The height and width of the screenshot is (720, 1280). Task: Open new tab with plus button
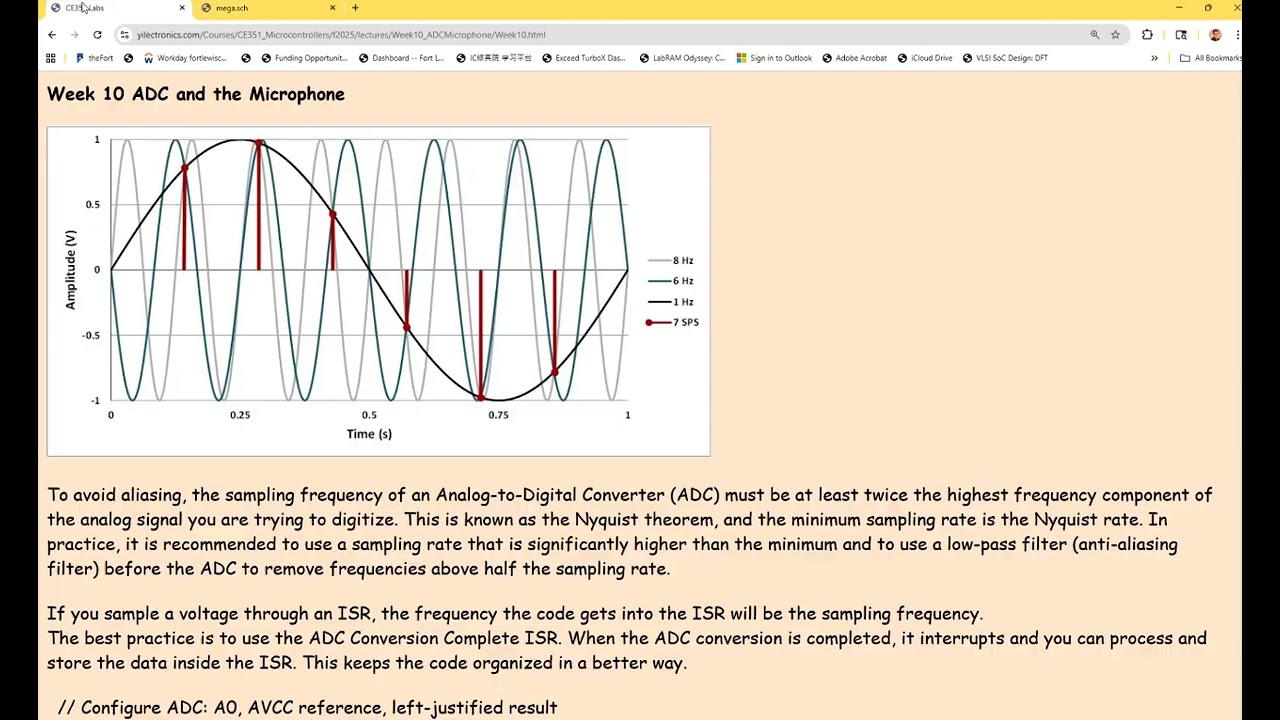355,8
